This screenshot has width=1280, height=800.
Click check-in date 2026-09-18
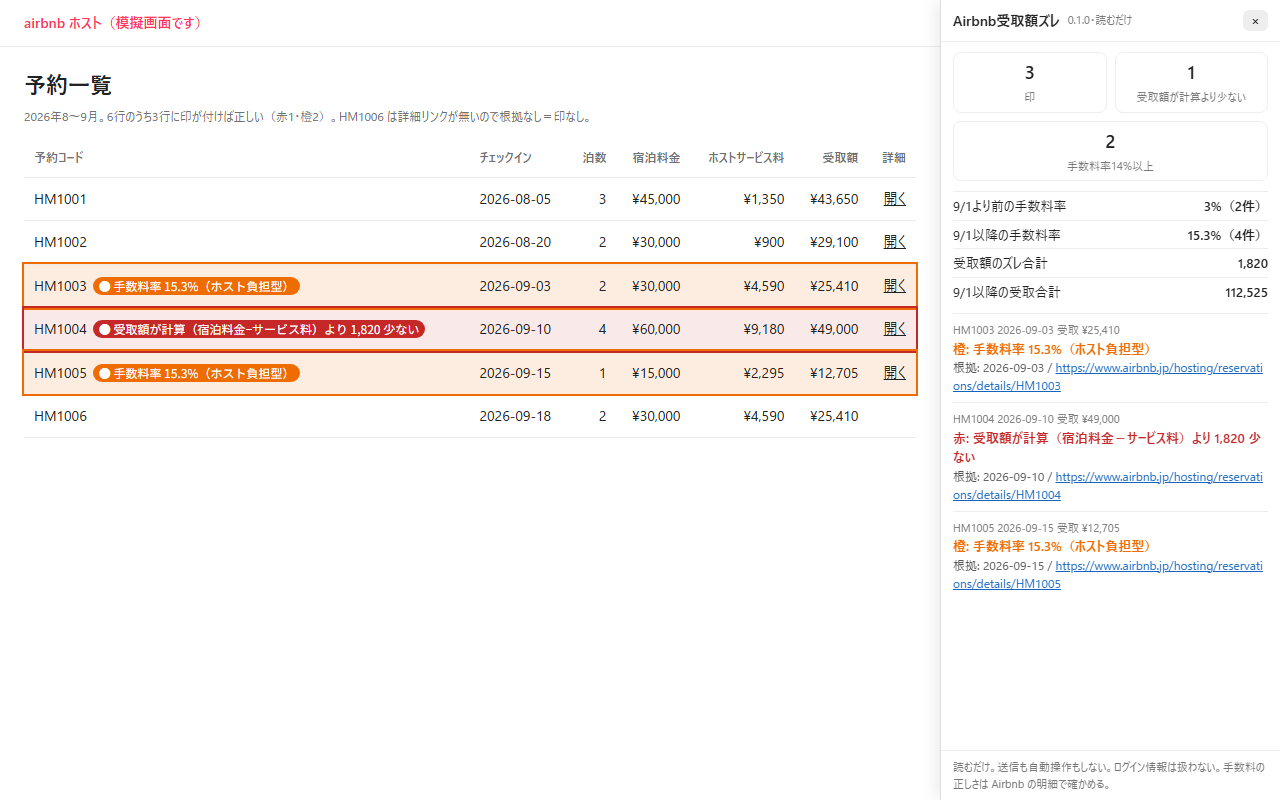[515, 416]
